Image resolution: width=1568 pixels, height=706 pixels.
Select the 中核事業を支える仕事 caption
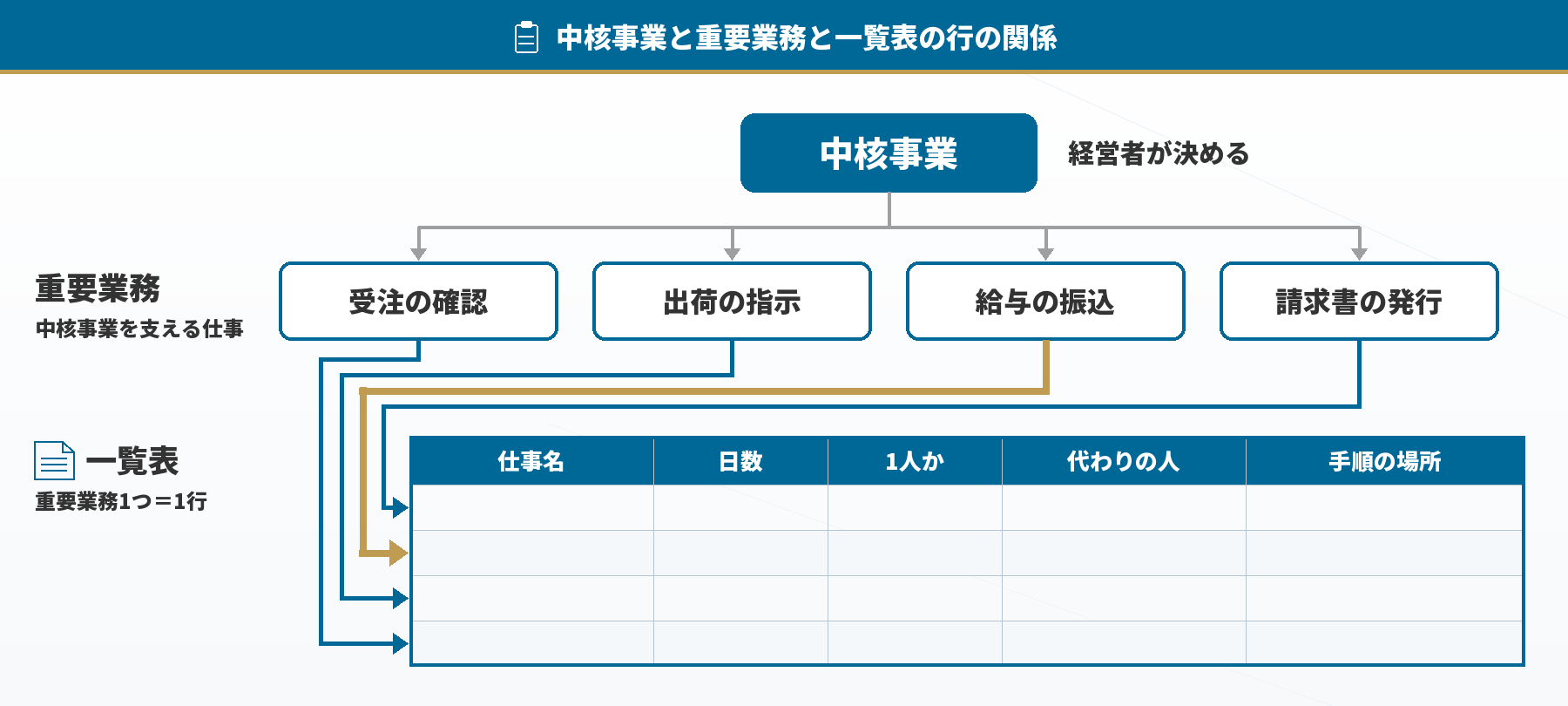click(x=139, y=329)
